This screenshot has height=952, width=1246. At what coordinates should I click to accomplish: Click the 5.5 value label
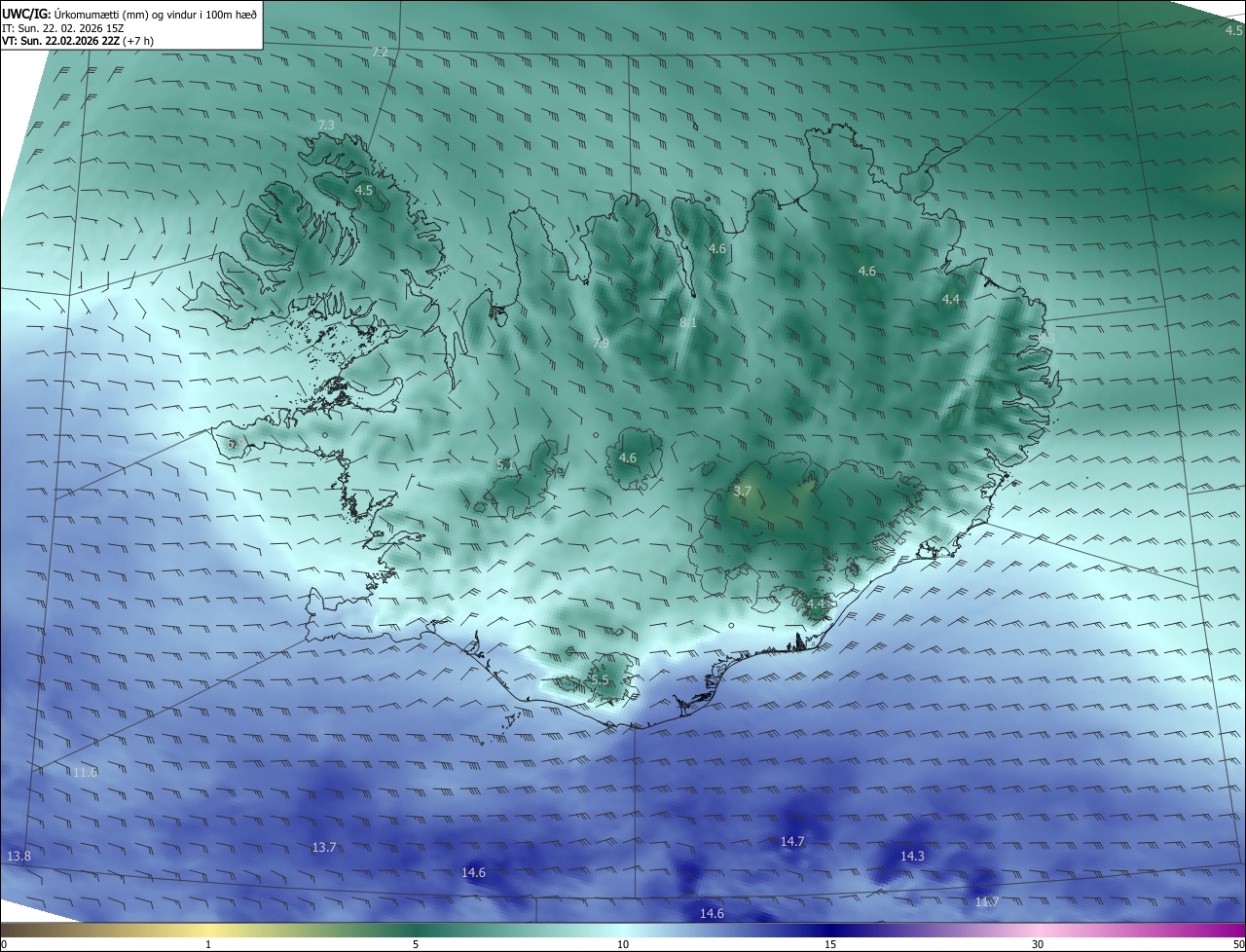(x=599, y=680)
